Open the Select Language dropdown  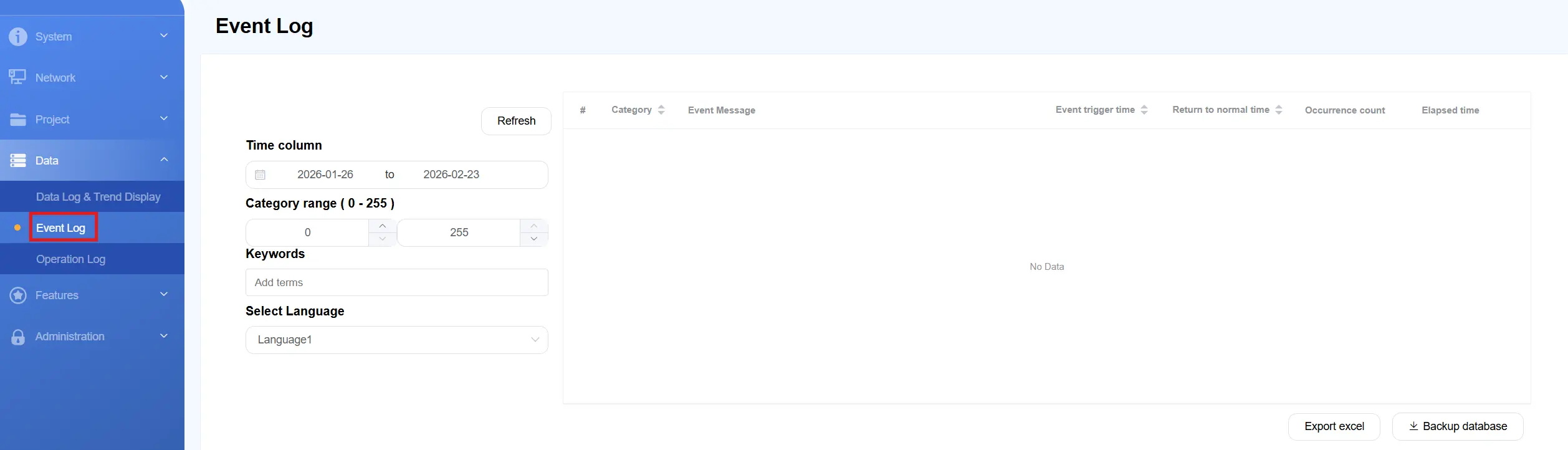pos(396,340)
